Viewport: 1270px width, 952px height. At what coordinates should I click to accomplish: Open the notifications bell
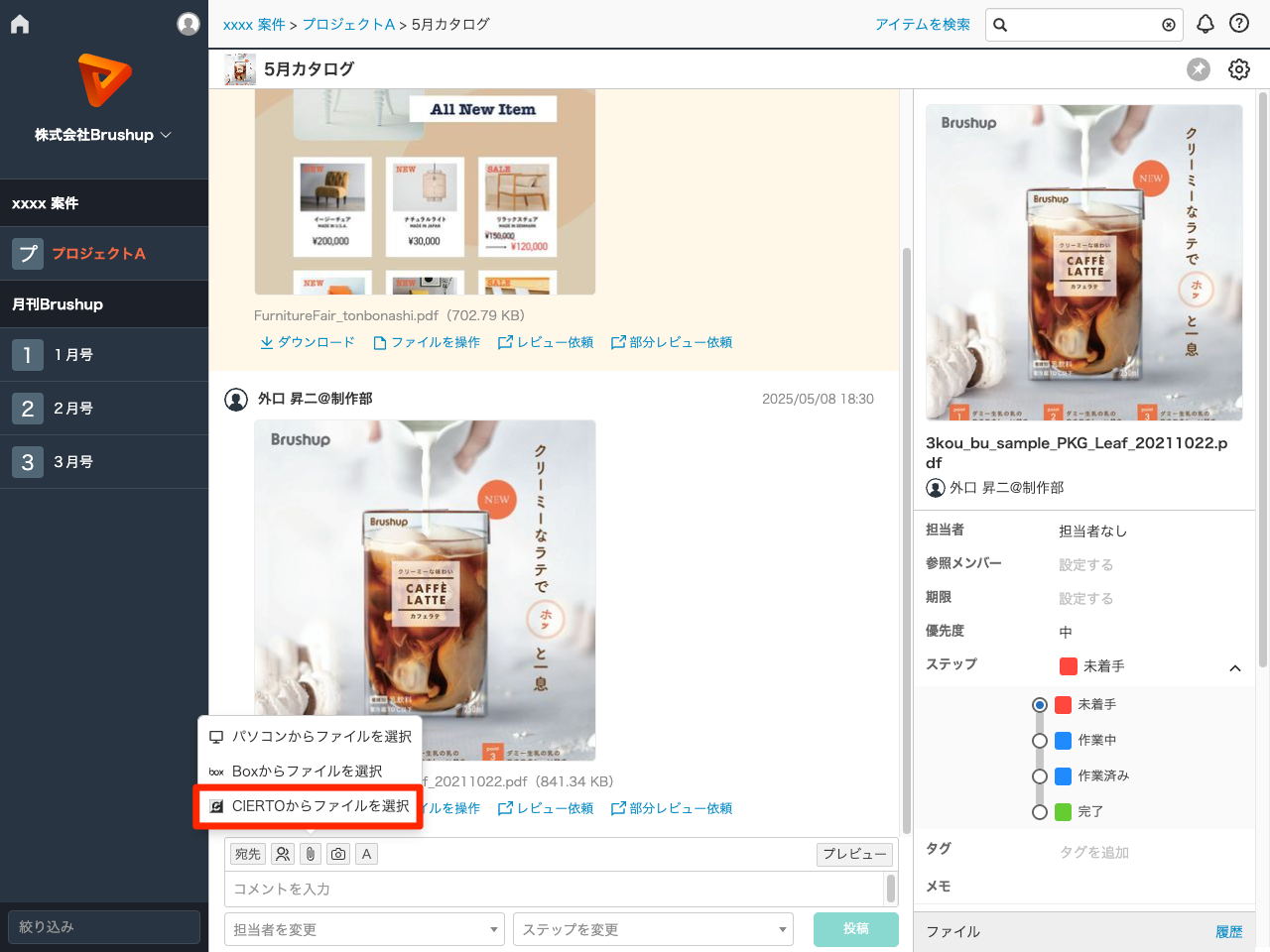click(1206, 24)
